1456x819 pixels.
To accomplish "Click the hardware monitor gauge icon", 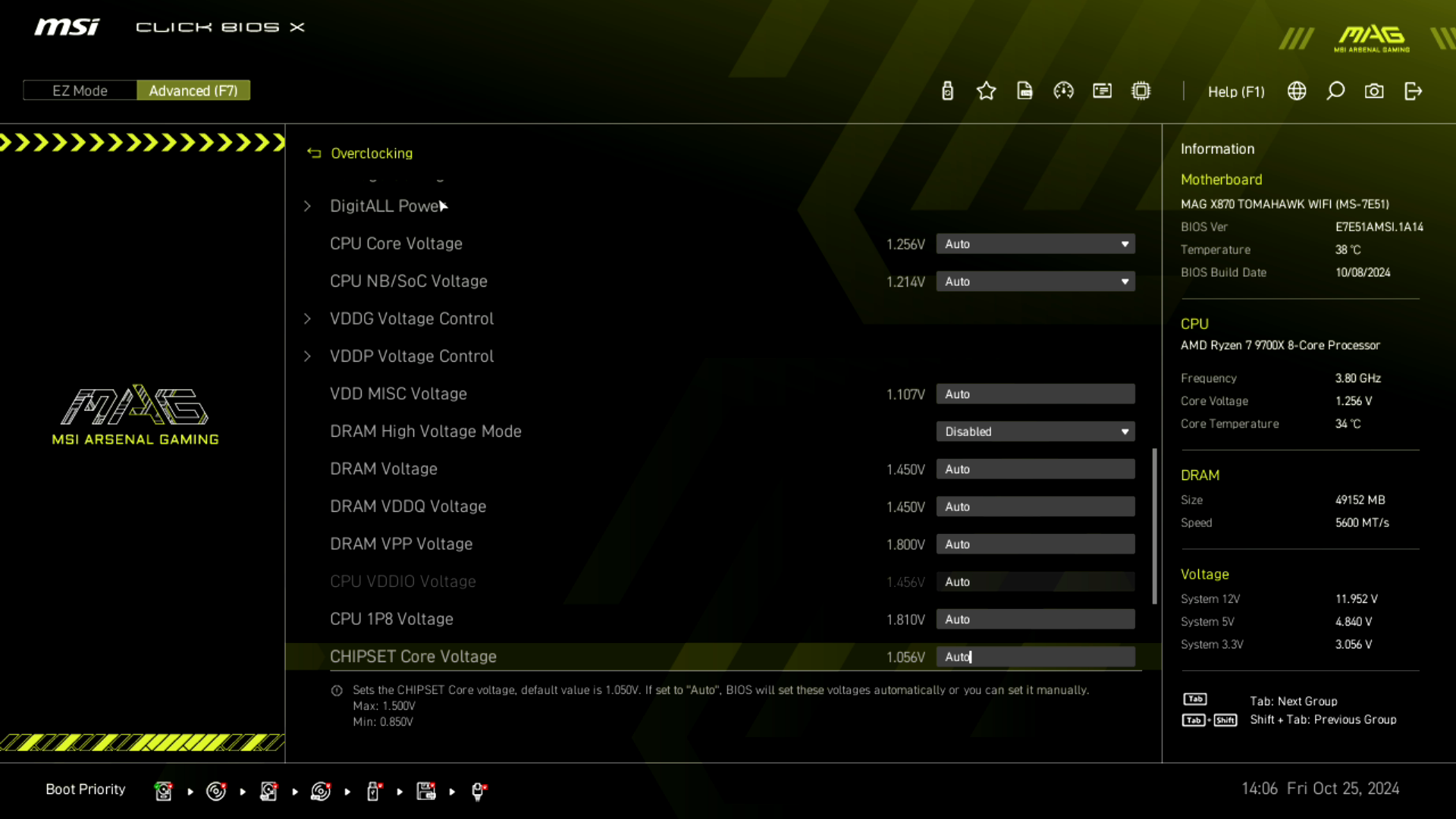I will pos(1063,91).
